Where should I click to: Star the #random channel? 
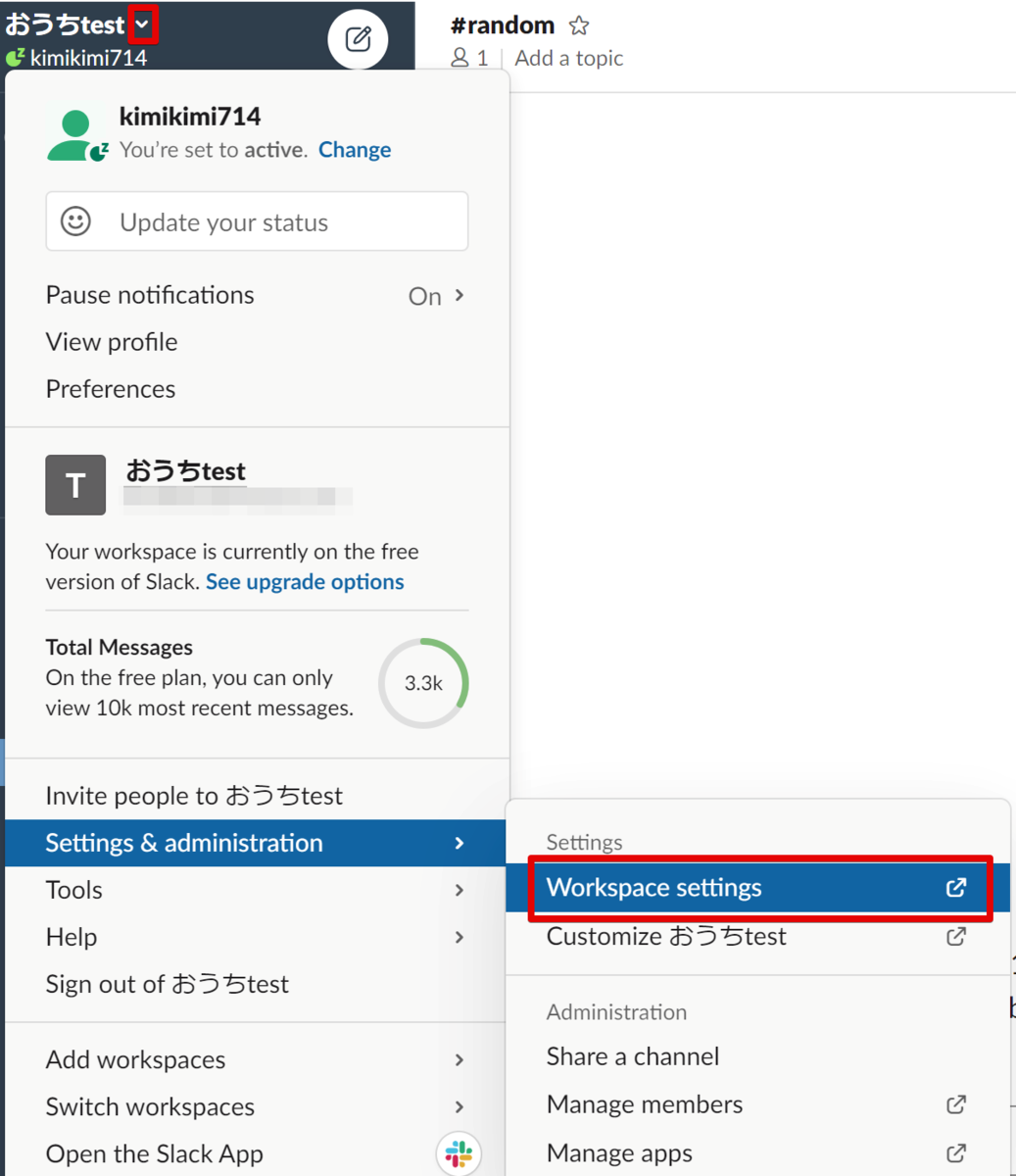[579, 25]
